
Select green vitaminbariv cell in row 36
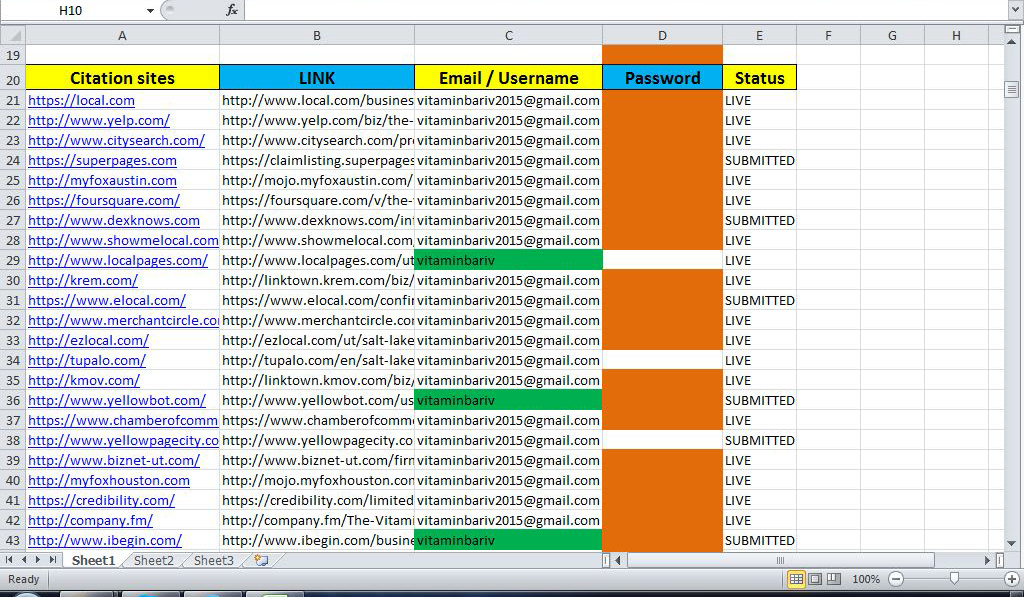[509, 400]
